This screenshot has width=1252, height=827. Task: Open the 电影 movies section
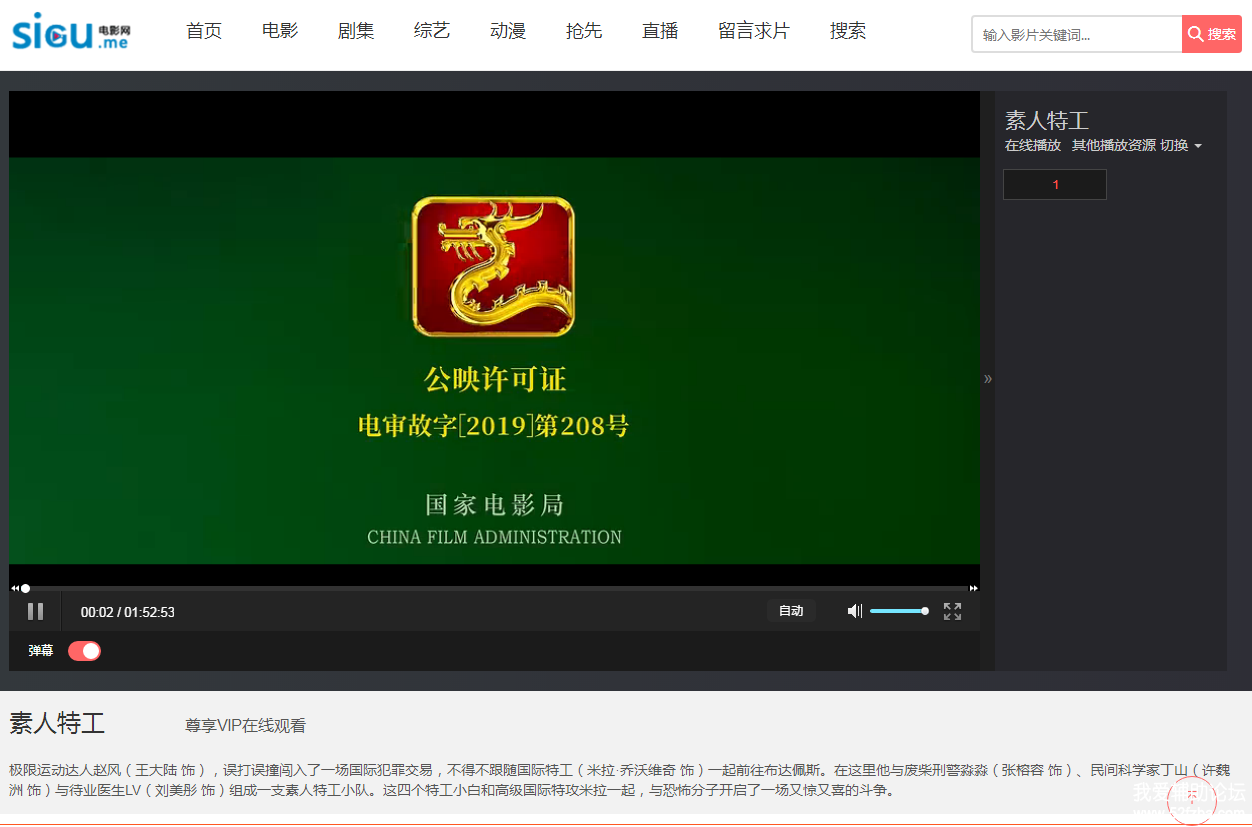tap(280, 31)
